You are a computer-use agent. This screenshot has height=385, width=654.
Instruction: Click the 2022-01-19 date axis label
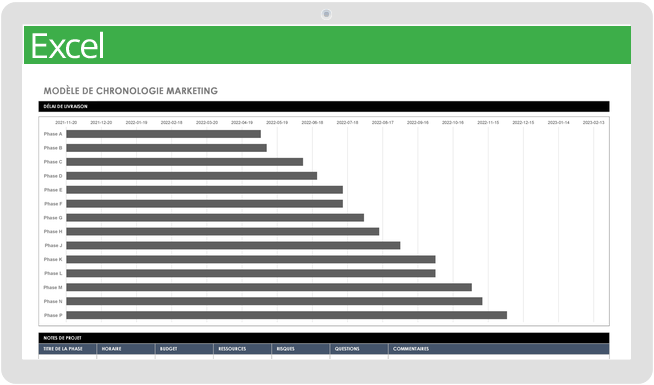(136, 123)
